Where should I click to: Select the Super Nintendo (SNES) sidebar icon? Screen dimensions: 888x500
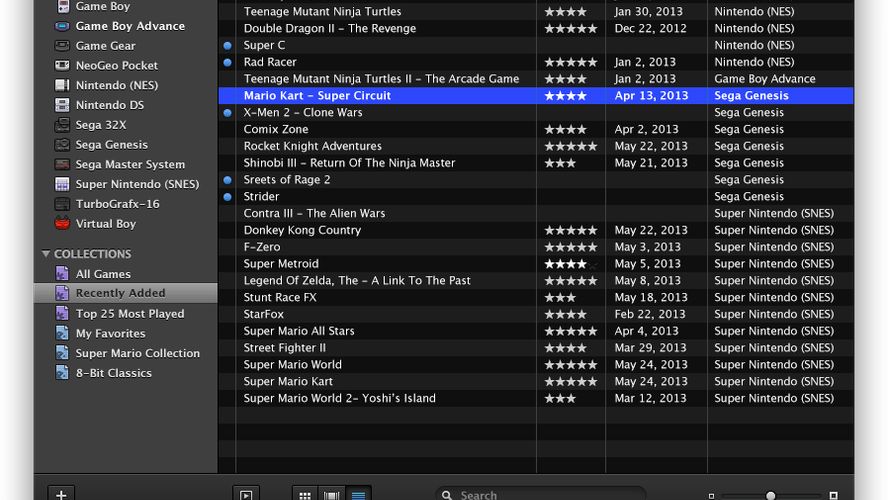click(62, 184)
